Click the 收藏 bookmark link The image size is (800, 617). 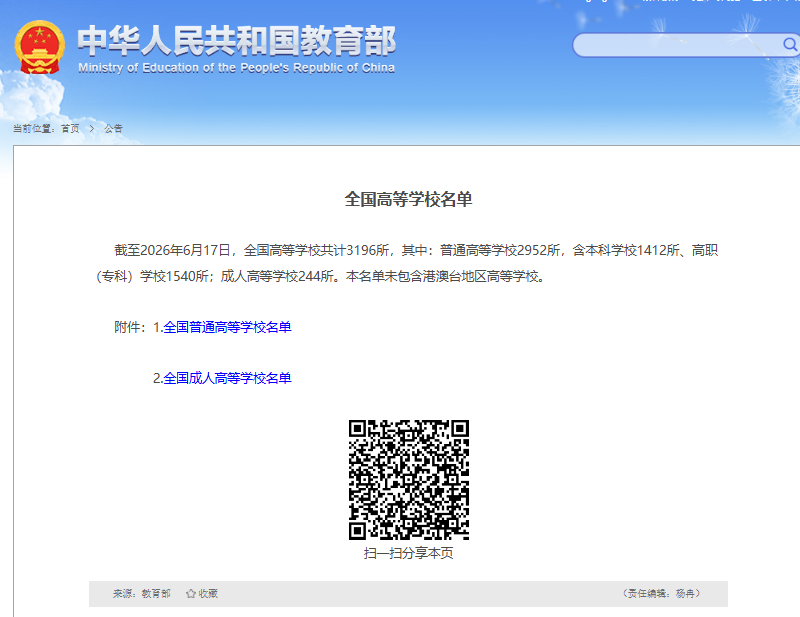click(208, 594)
